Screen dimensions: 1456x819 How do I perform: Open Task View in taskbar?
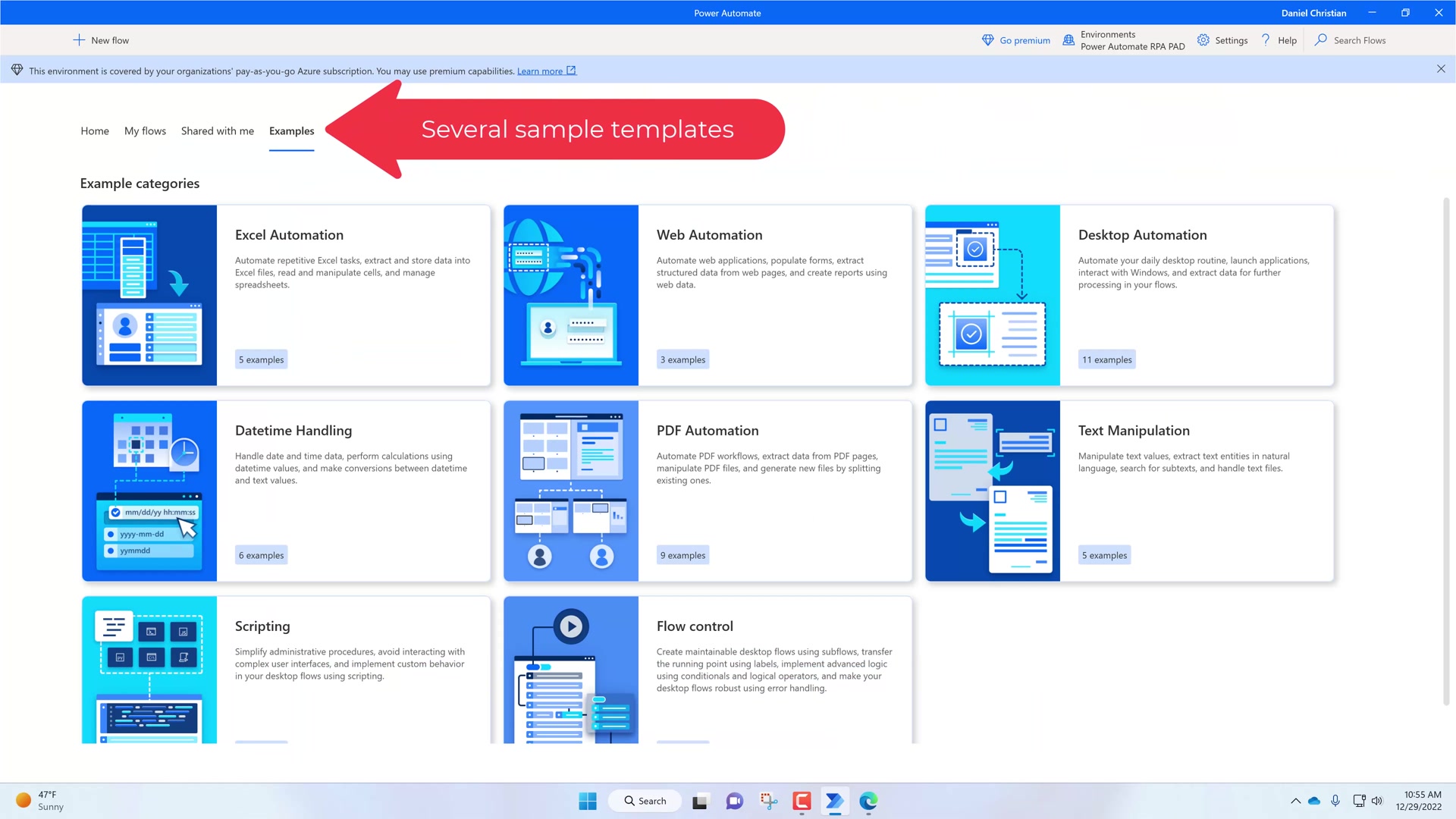(x=700, y=801)
